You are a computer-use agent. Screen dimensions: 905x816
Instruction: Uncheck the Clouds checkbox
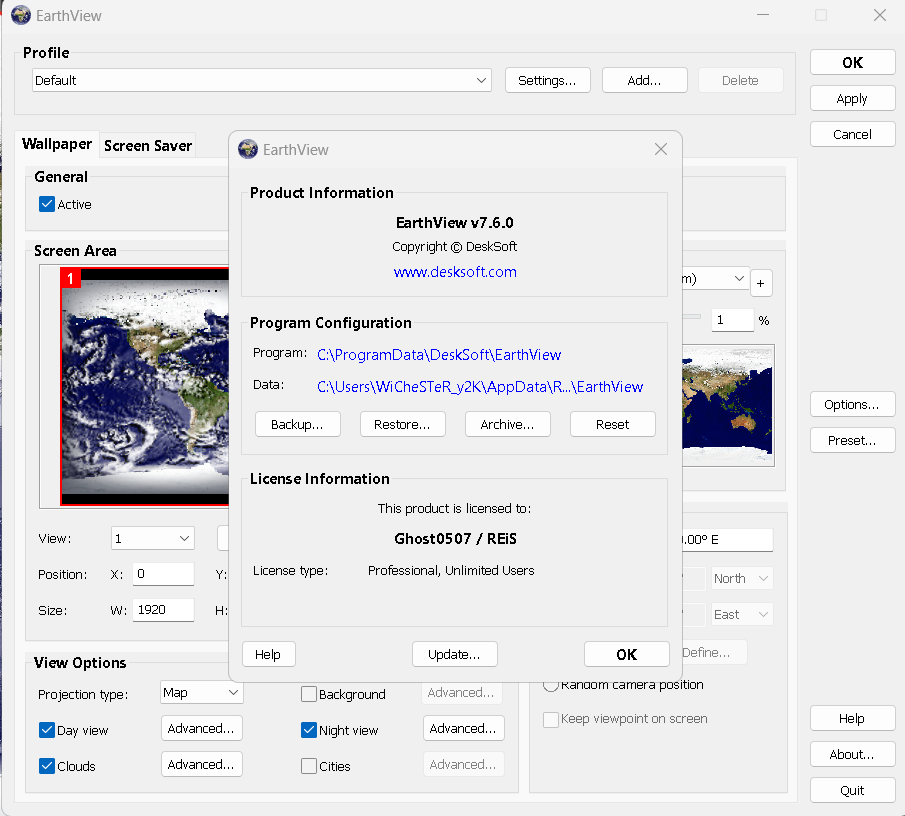[x=47, y=766]
